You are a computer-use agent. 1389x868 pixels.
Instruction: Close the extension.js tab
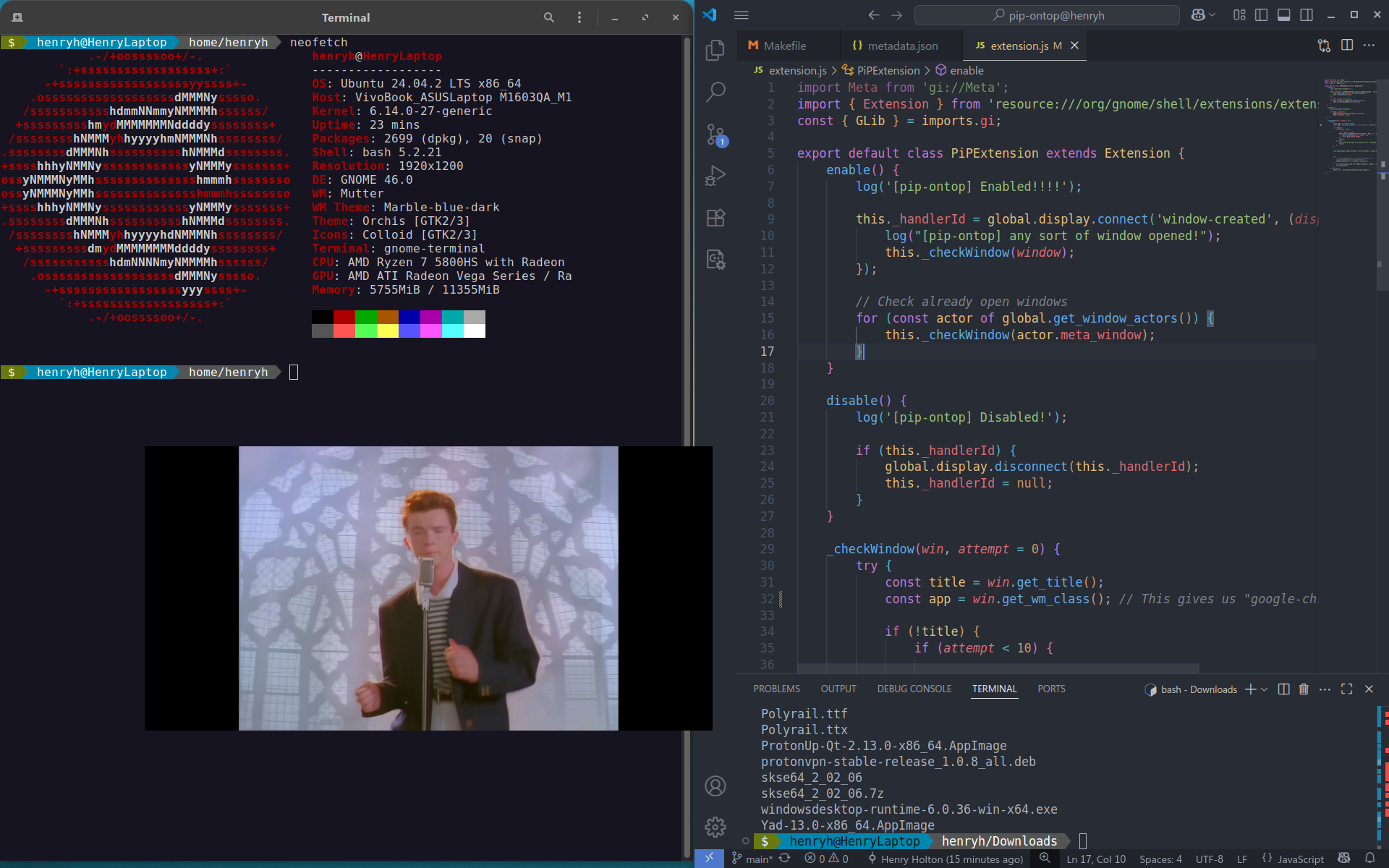1075,46
